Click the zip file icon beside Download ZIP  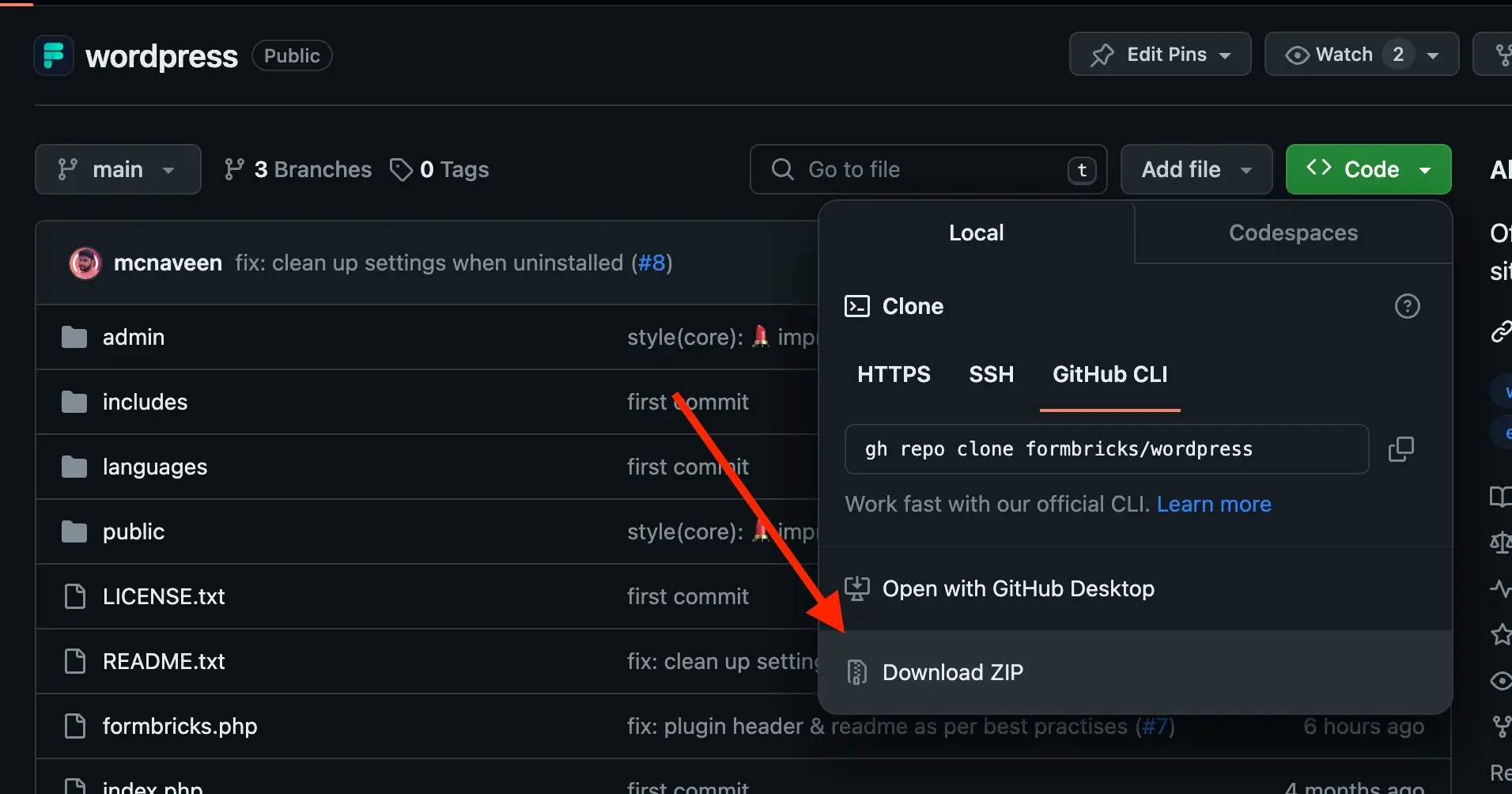857,672
